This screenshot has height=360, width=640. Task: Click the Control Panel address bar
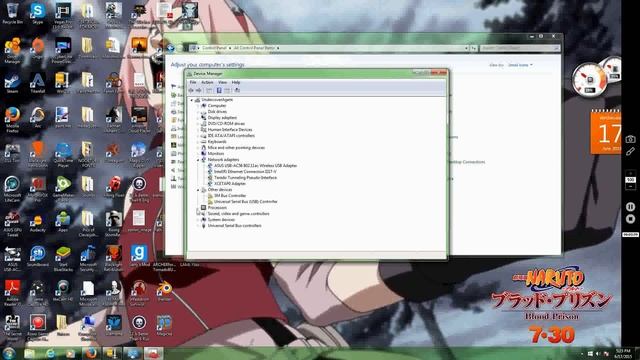[x=329, y=48]
